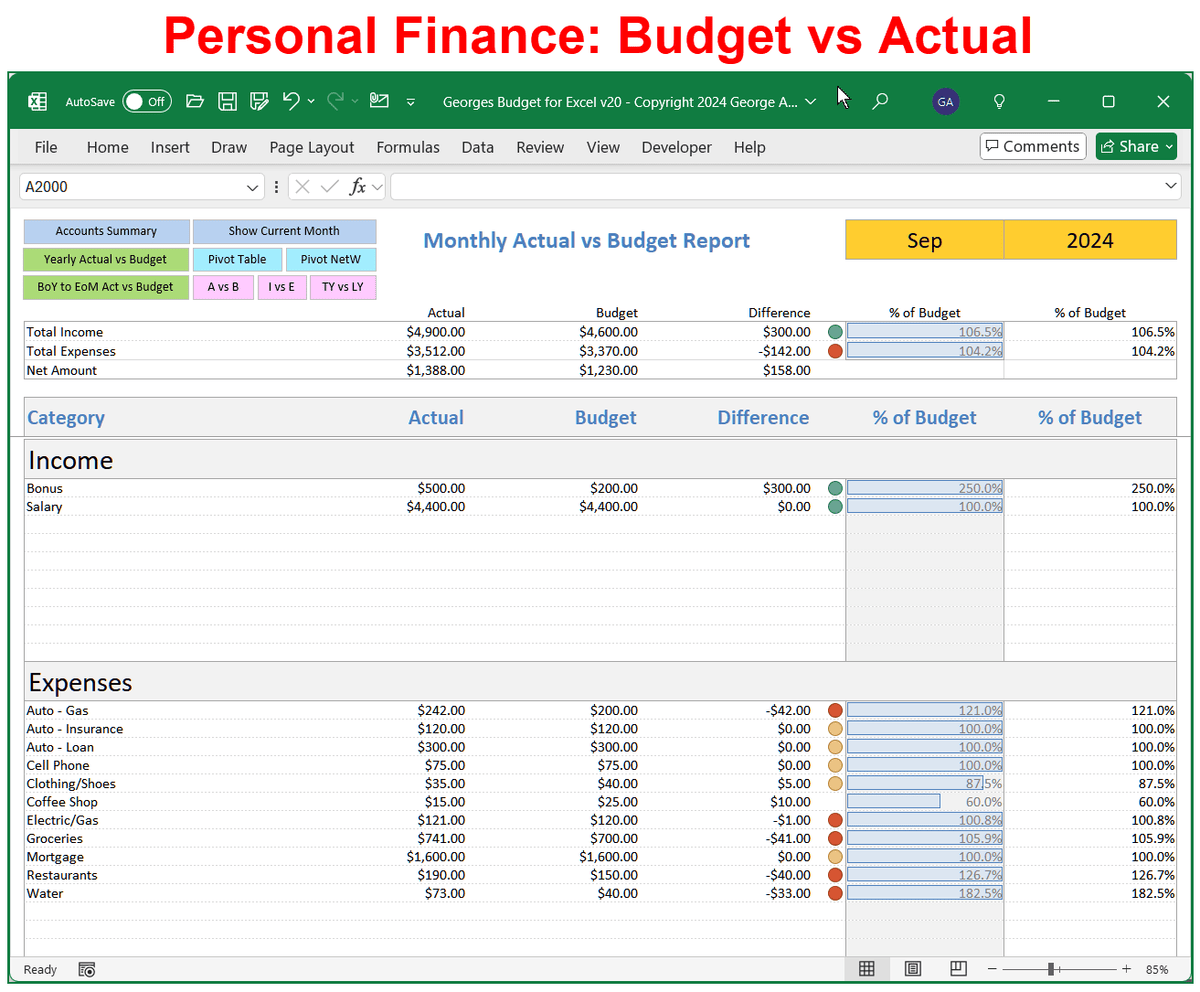Viewport: 1200px width, 992px height.
Task: Open the Redo history dropdown arrow
Action: [355, 101]
